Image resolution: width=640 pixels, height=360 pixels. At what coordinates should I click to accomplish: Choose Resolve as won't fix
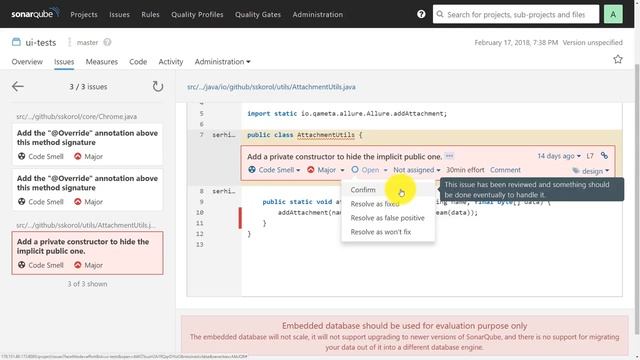[388, 231]
